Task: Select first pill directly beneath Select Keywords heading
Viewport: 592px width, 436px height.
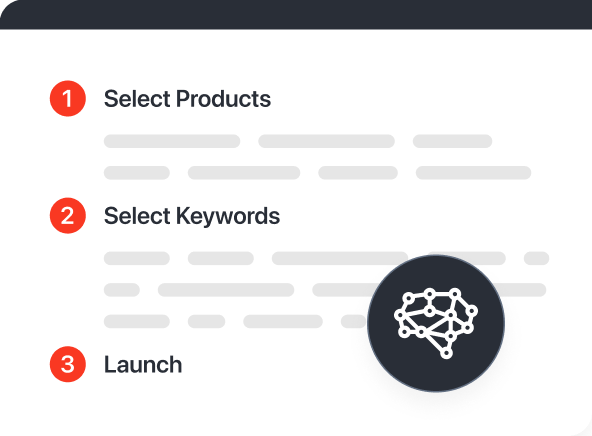Action: coord(137,258)
